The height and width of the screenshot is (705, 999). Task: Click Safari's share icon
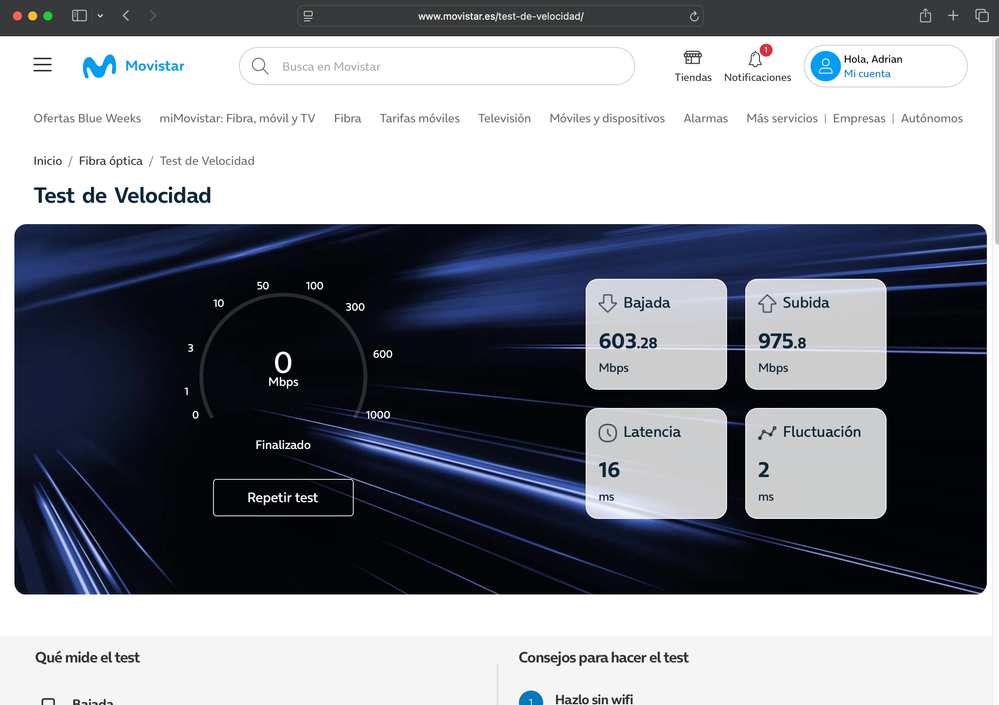pos(925,16)
